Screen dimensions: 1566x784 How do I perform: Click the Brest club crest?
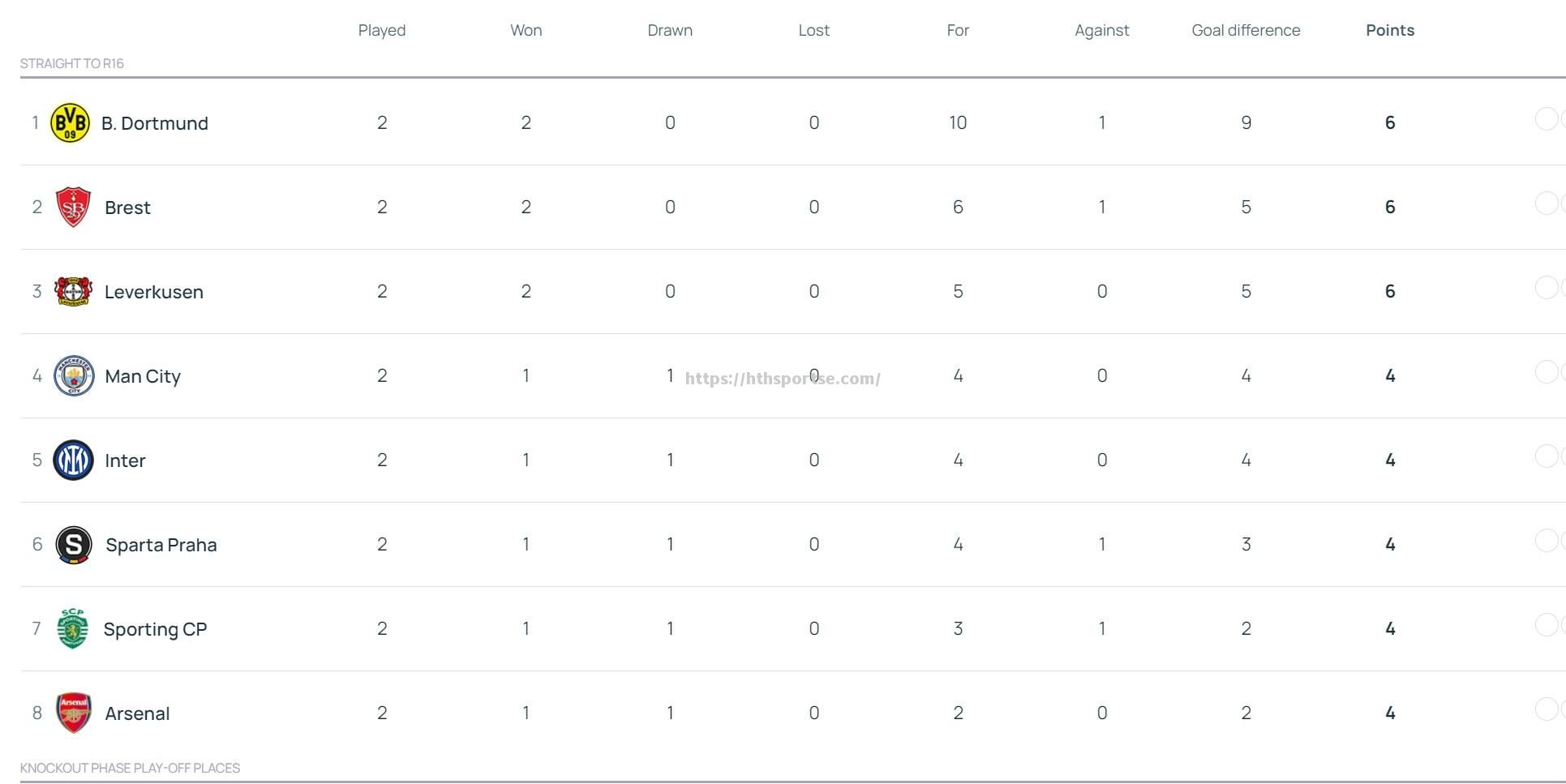[x=73, y=207]
